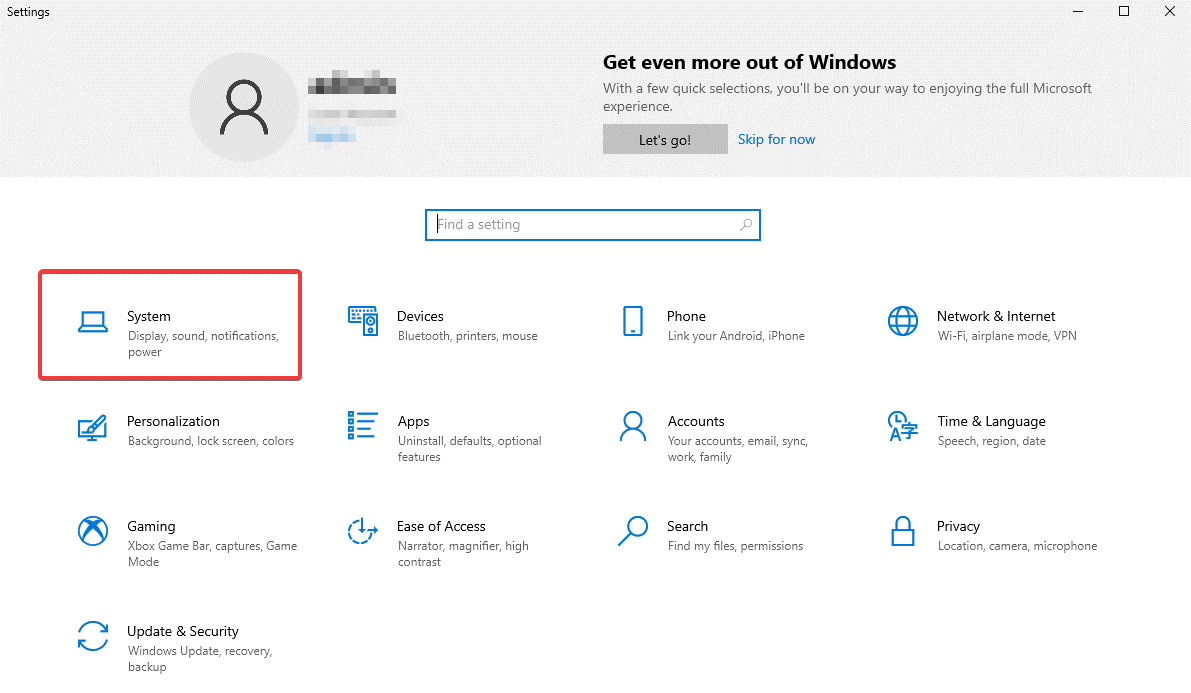The height and width of the screenshot is (693, 1191).
Task: Select the search magnifier icon
Action: 745,225
